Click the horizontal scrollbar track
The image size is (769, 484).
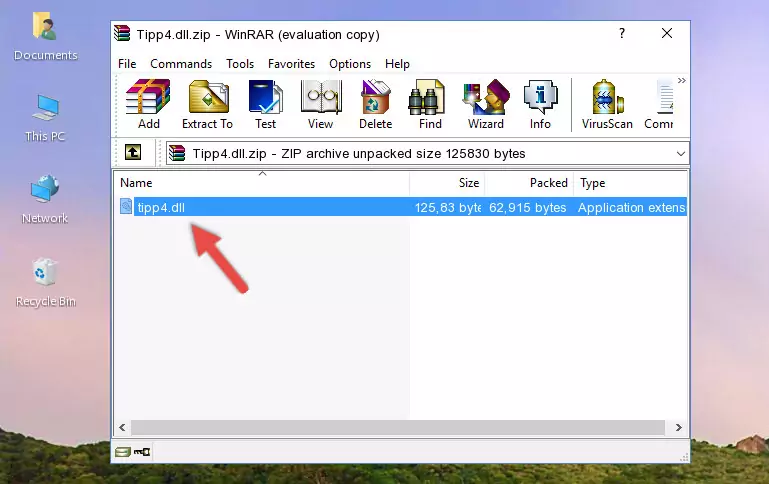click(398, 427)
